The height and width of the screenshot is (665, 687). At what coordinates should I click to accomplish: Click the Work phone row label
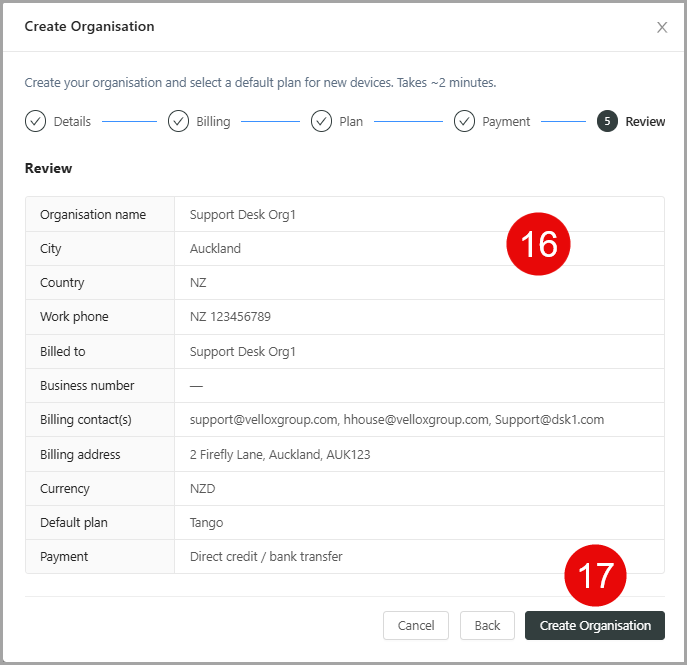[x=74, y=317]
